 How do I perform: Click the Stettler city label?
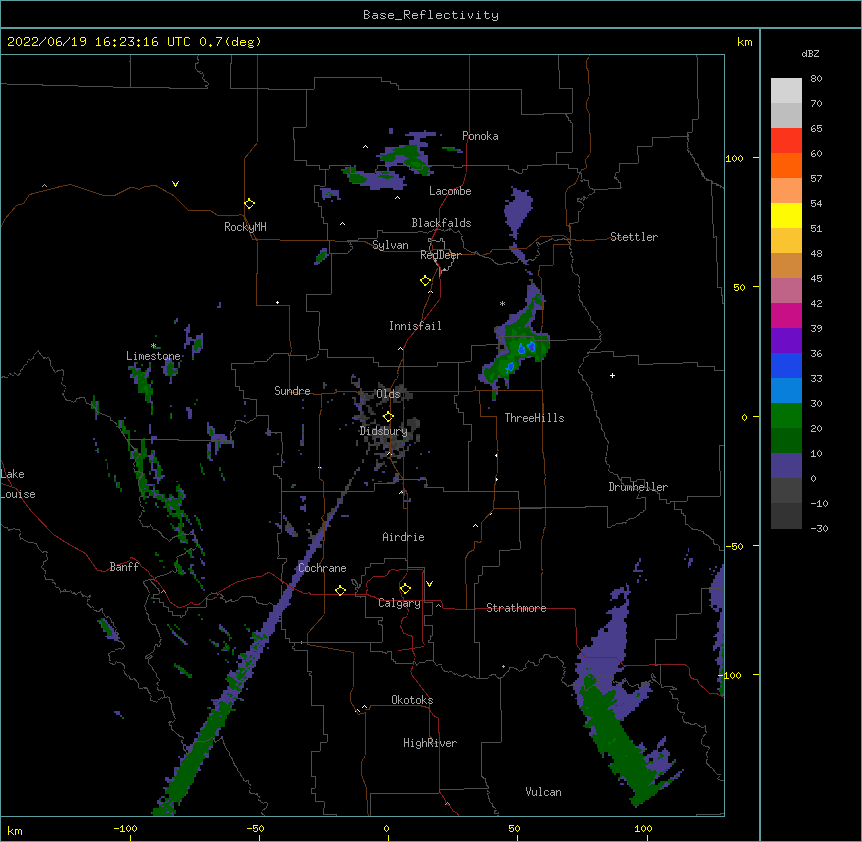coord(634,237)
